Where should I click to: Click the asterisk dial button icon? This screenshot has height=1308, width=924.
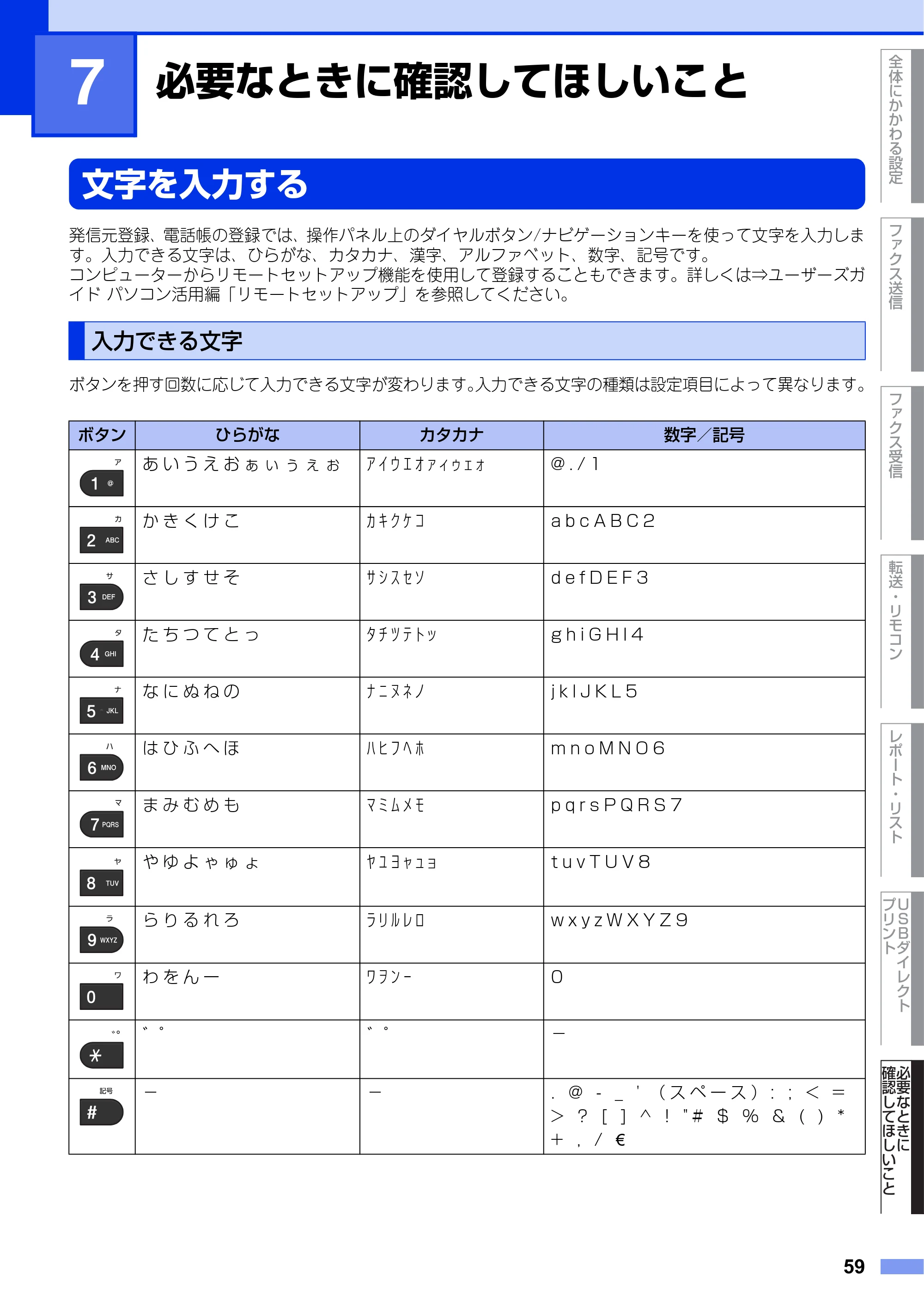[x=102, y=1055]
